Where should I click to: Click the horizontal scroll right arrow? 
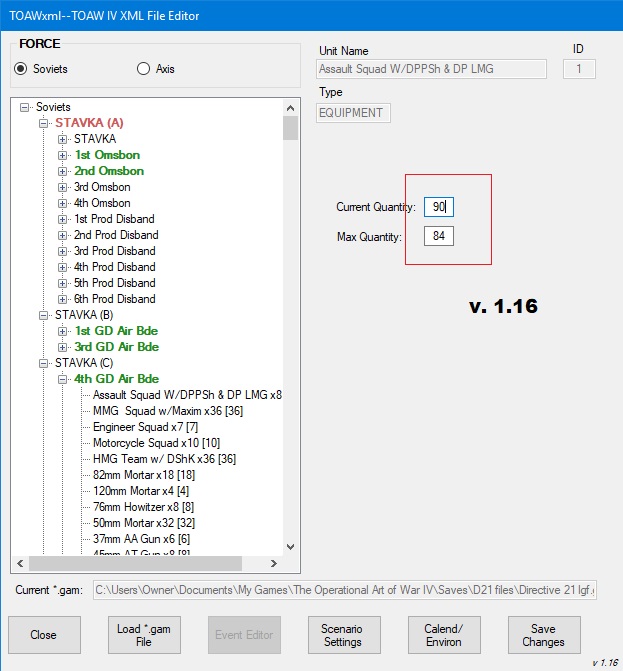point(274,564)
